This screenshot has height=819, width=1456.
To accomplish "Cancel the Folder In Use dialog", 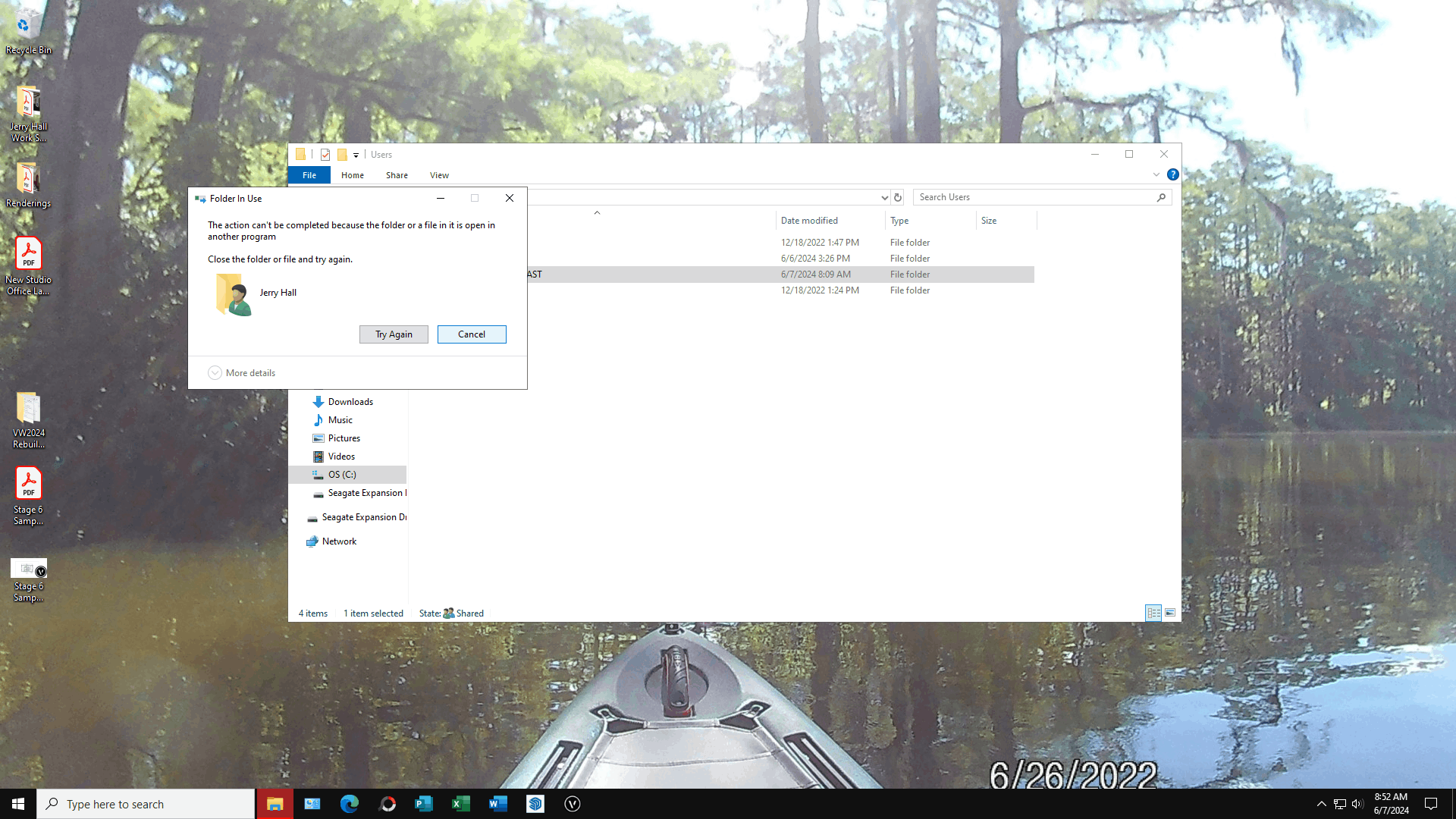I will point(471,334).
